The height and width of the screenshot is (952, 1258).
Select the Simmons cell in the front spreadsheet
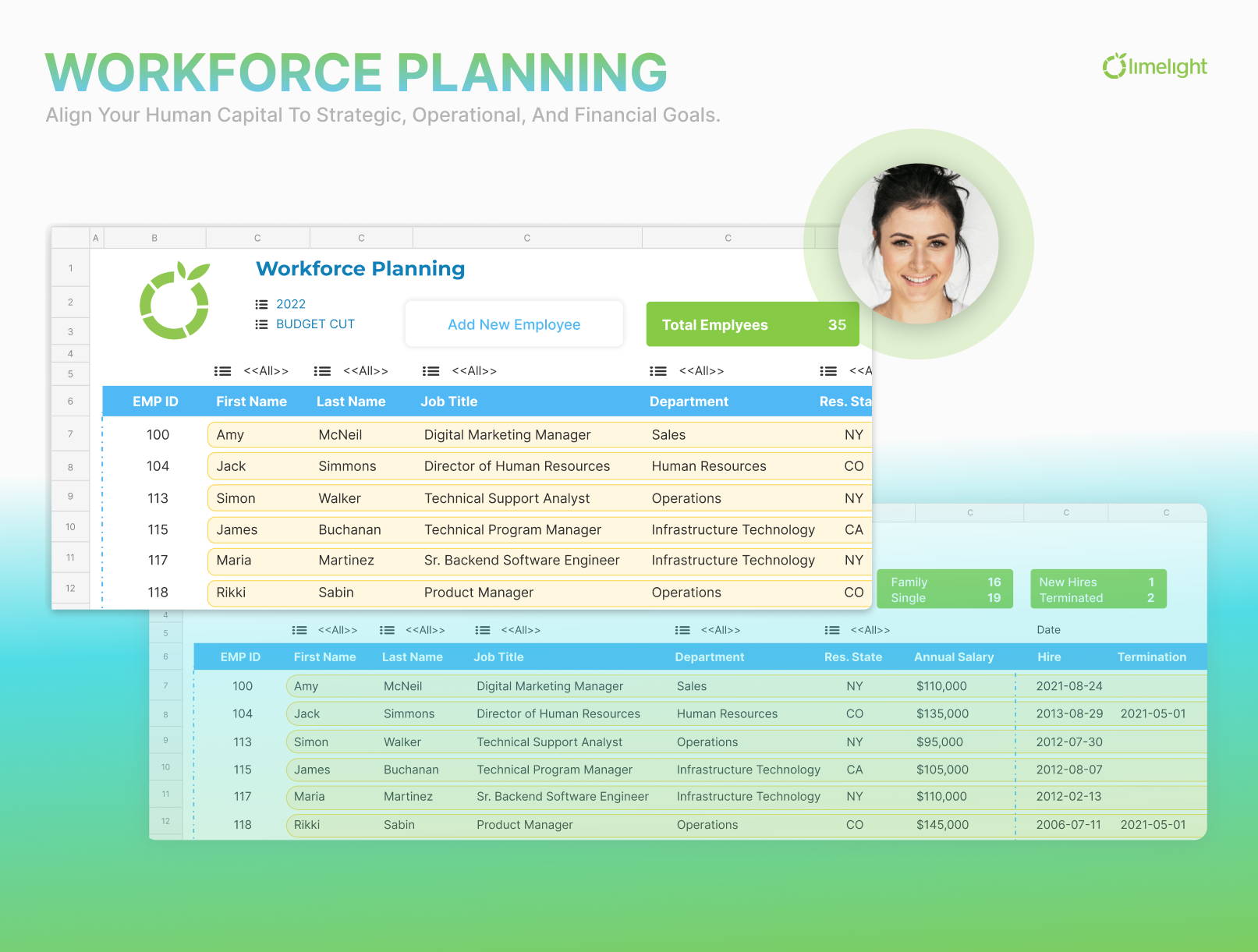347,466
